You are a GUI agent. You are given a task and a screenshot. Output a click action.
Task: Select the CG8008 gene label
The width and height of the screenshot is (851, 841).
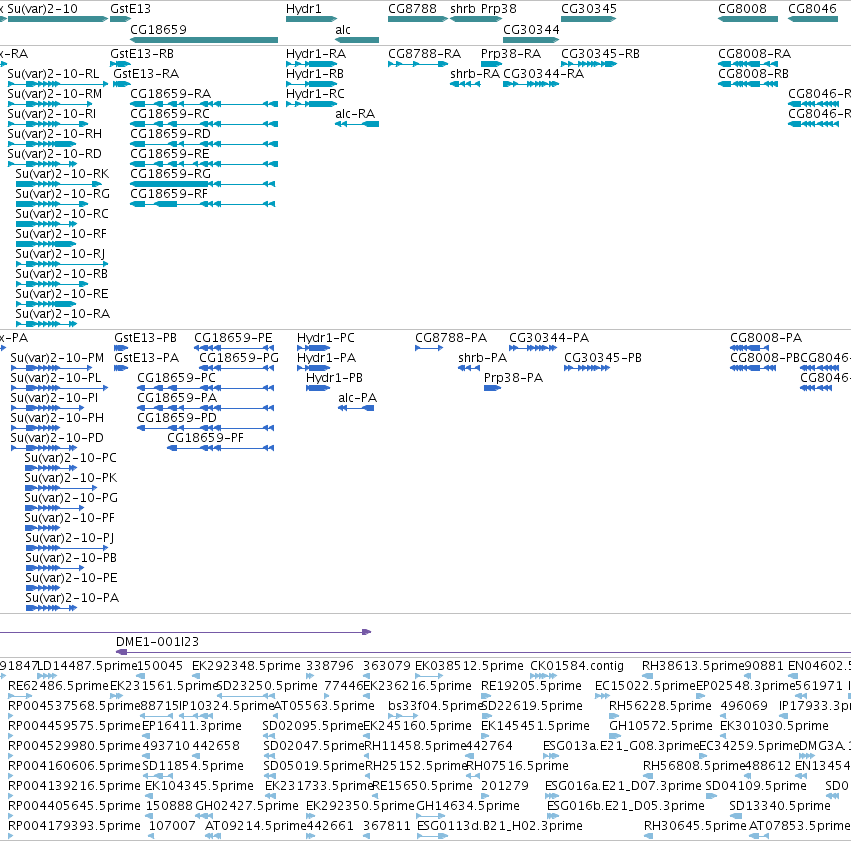tap(742, 9)
